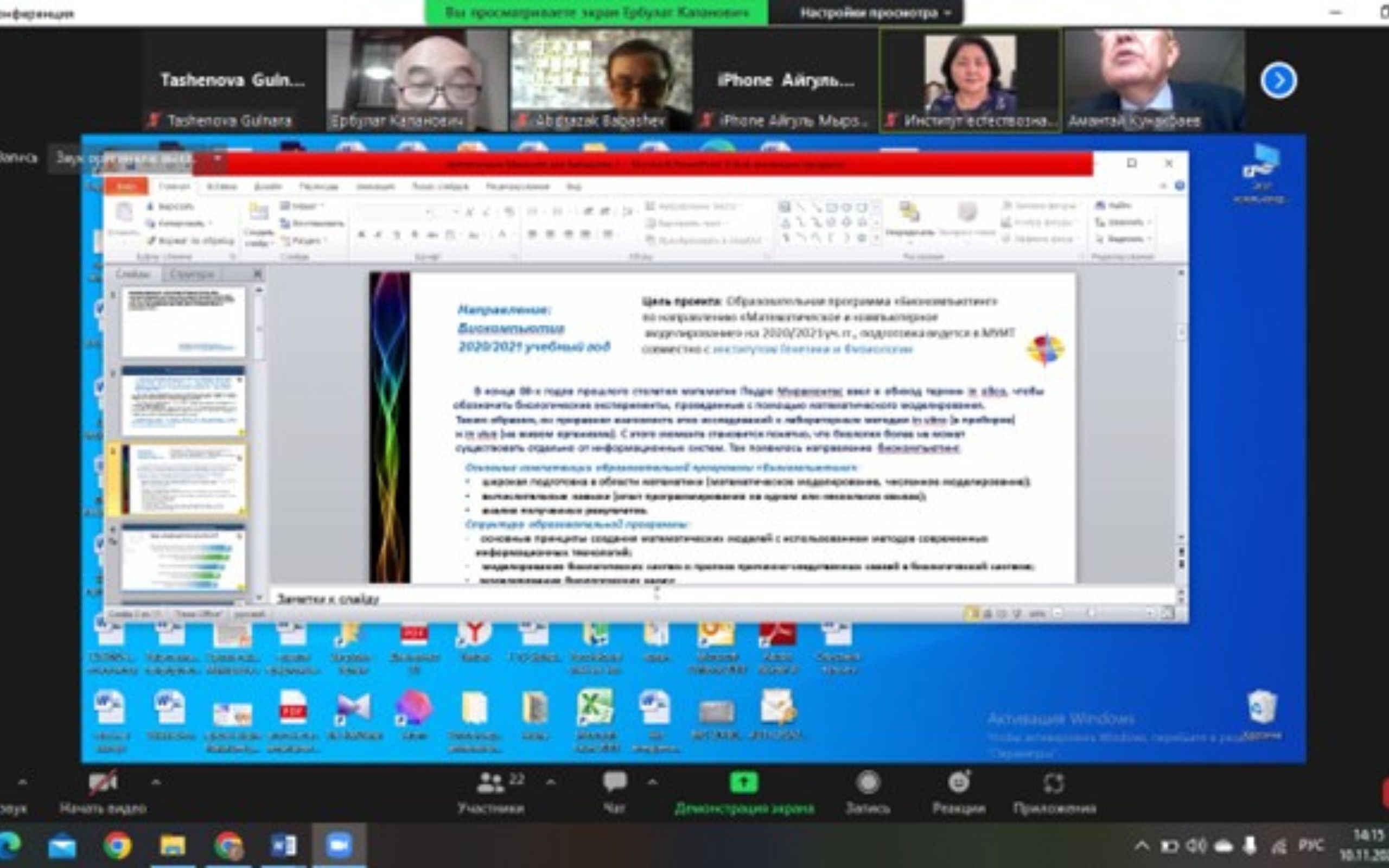Click the system tray volume icon
Image resolution: width=1389 pixels, height=868 pixels.
(1196, 846)
